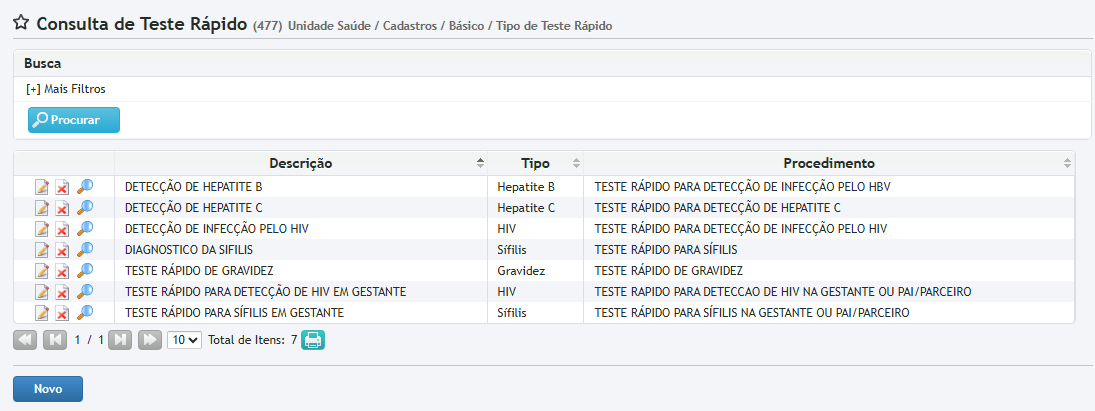The width and height of the screenshot is (1095, 411).
Task: Jump to the last page of results
Action: (x=150, y=340)
